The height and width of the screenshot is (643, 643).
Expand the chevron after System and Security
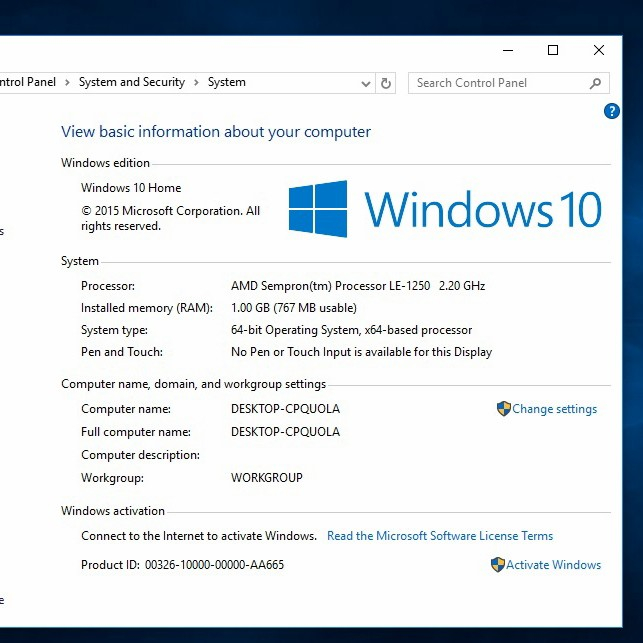pos(196,83)
